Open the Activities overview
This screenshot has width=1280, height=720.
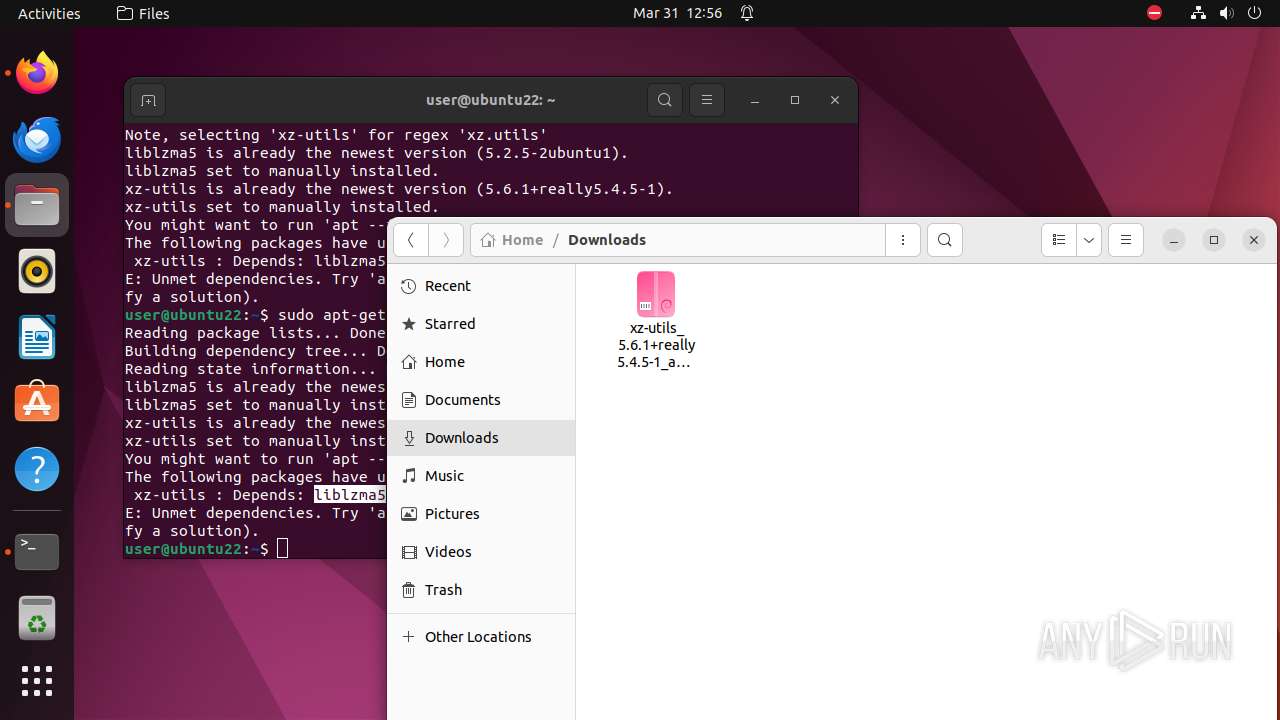pyautogui.click(x=49, y=13)
